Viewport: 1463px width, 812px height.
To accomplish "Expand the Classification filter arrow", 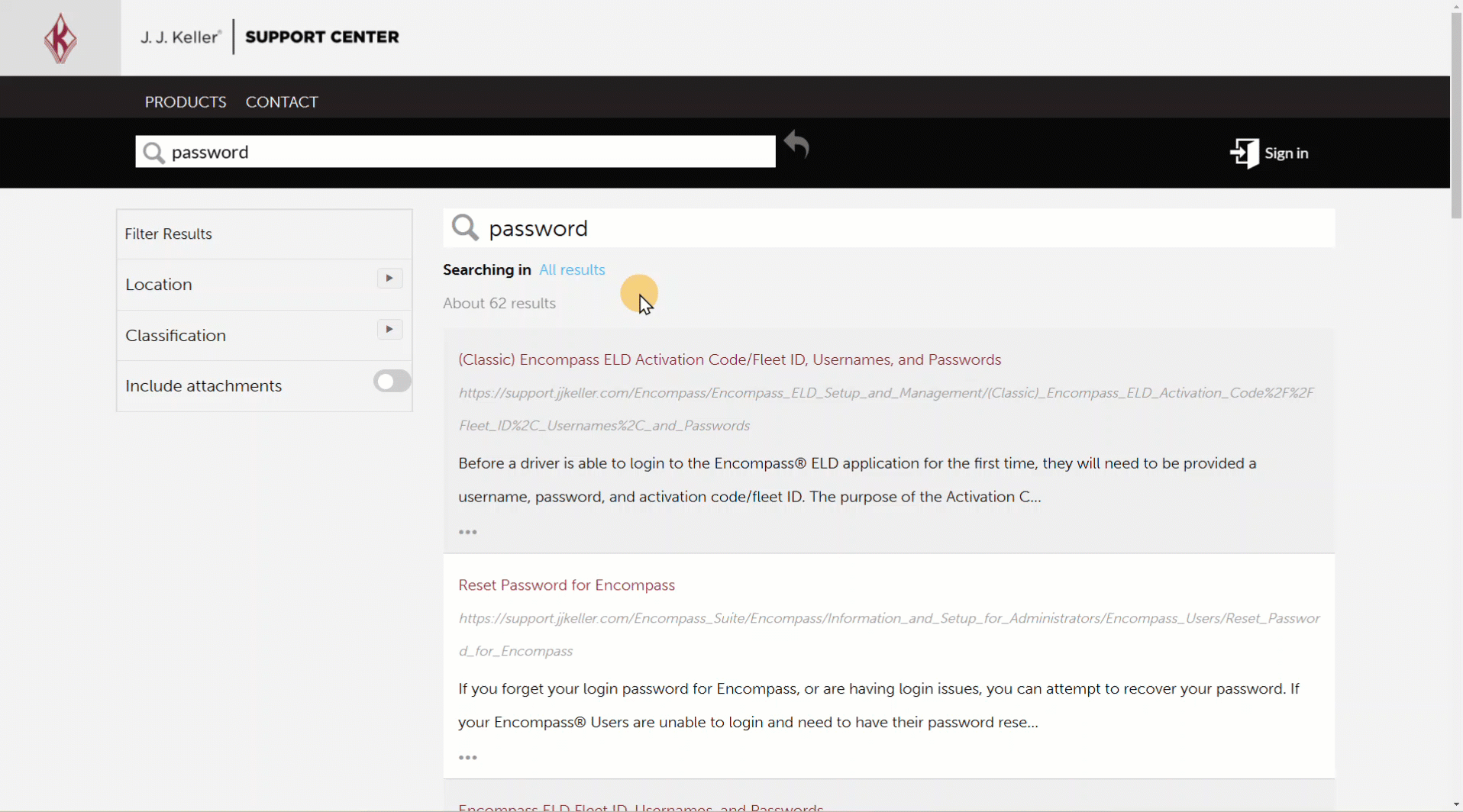I will click(389, 330).
